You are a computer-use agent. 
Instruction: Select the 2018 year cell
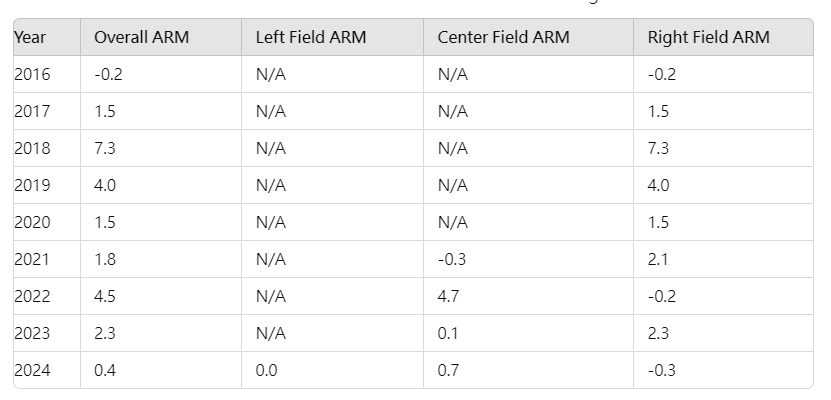coord(32,149)
